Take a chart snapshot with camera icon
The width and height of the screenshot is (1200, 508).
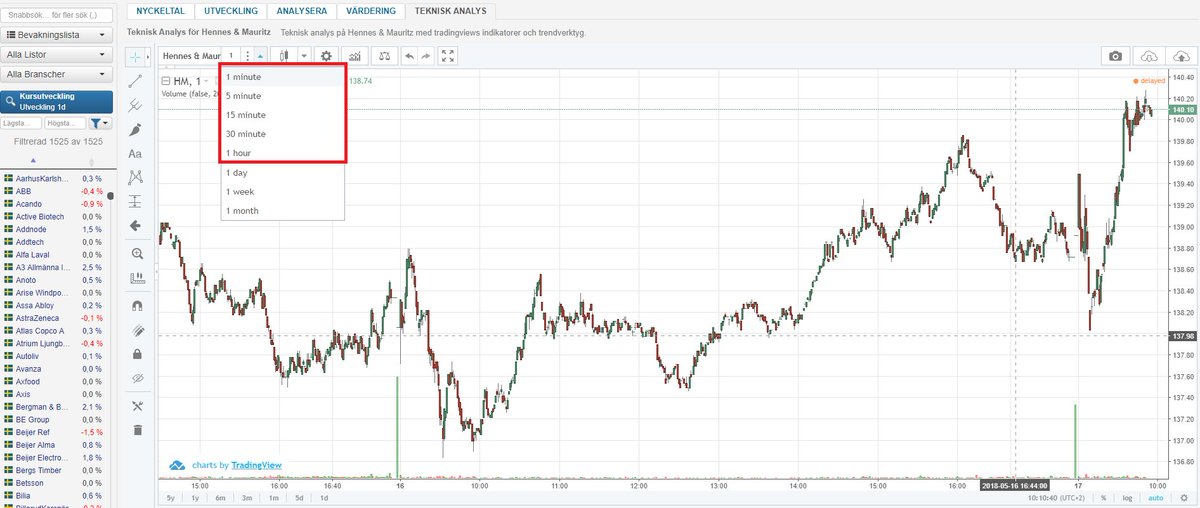click(x=1115, y=56)
